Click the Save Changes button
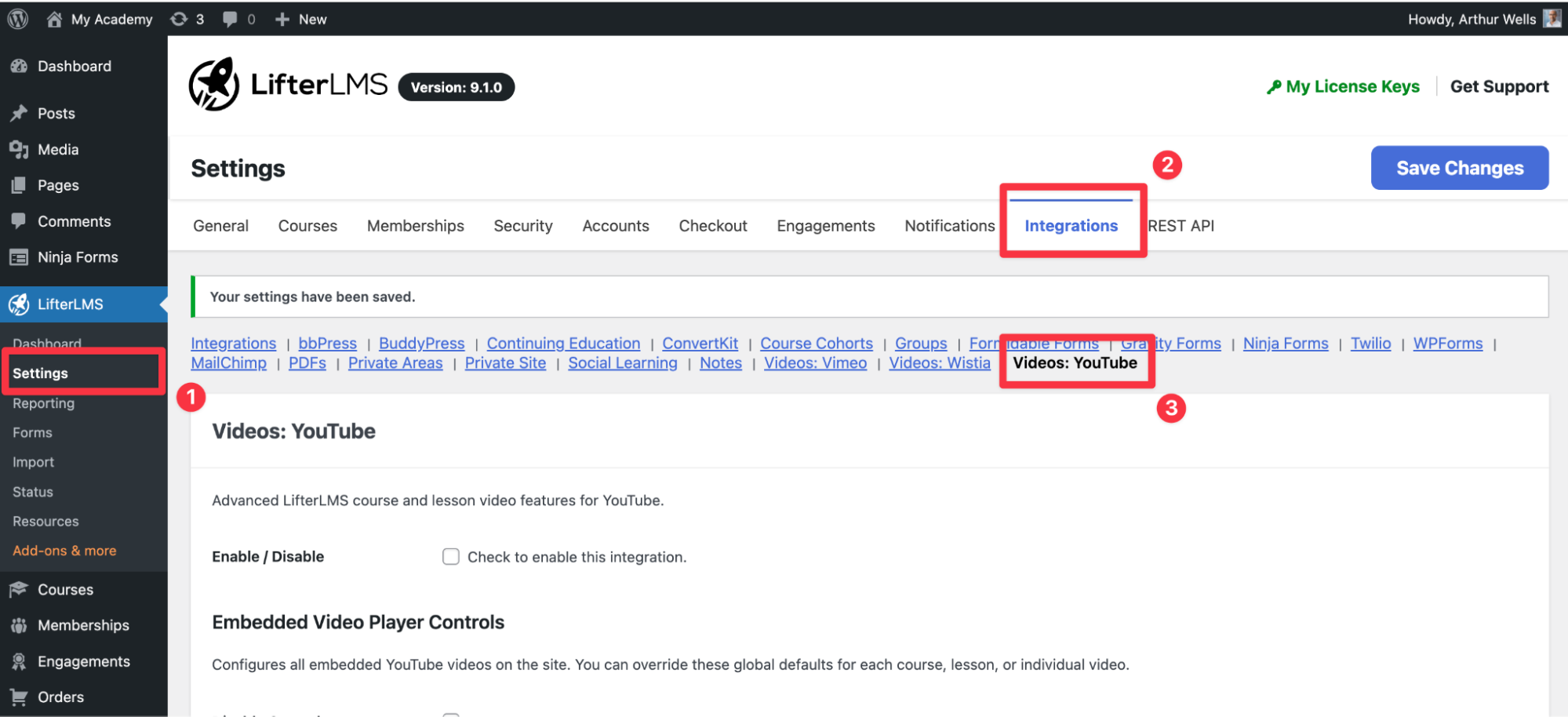Viewport: 1568px width, 717px height. (x=1459, y=168)
